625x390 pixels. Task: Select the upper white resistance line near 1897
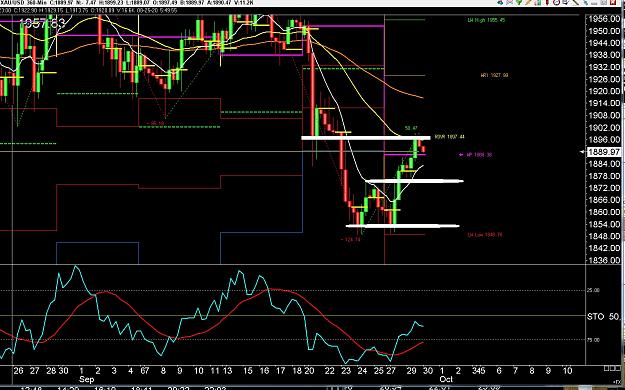tap(366, 138)
